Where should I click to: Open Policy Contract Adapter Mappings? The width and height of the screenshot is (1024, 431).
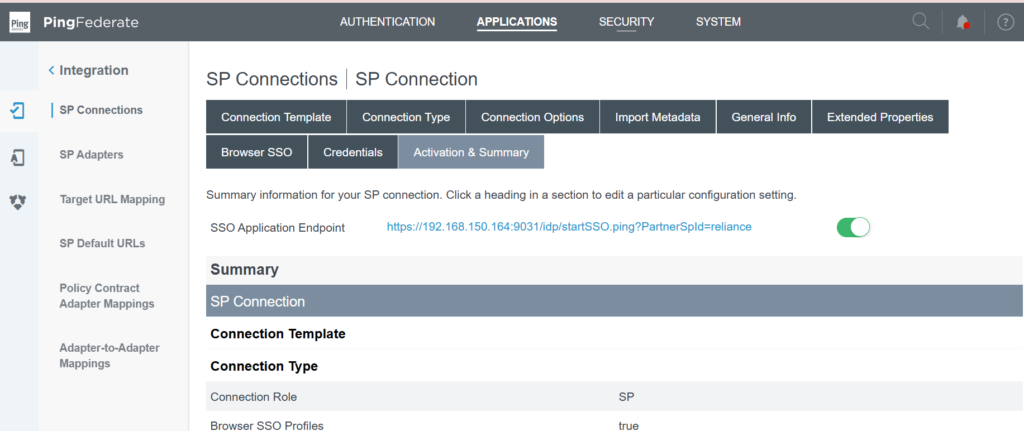[106, 296]
